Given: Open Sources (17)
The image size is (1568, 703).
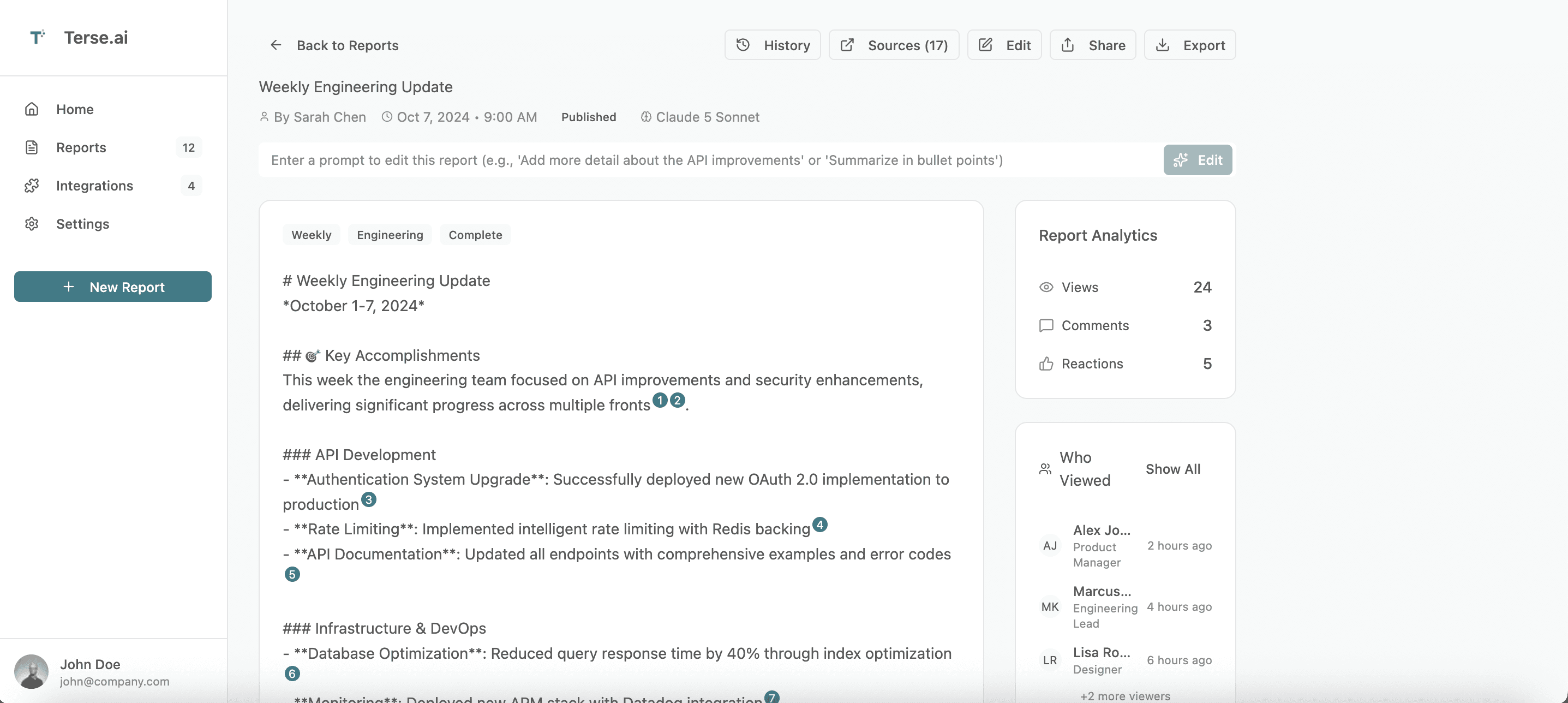Looking at the screenshot, I should pyautogui.click(x=894, y=45).
